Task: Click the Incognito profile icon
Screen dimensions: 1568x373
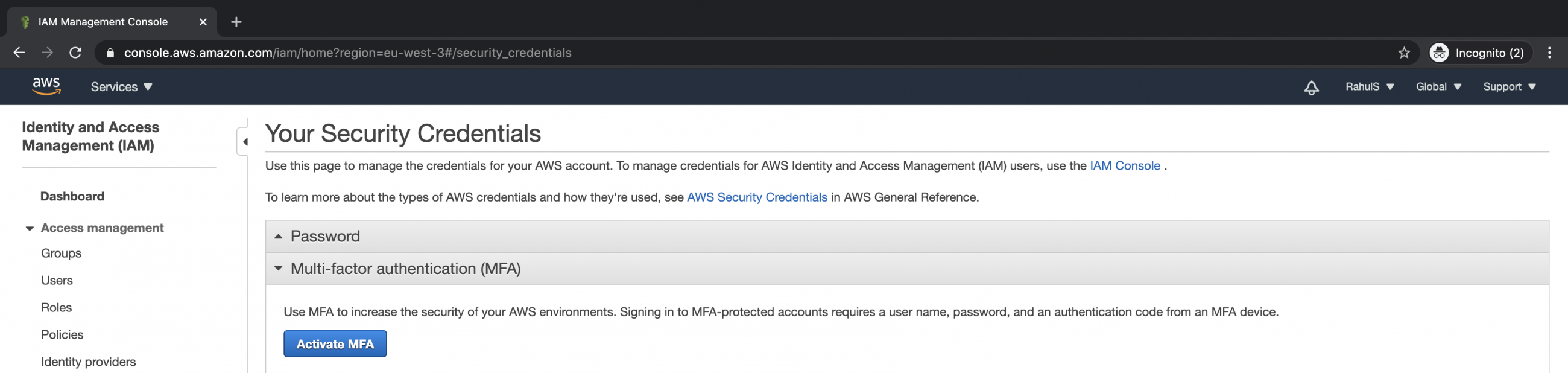Action: [x=1438, y=53]
